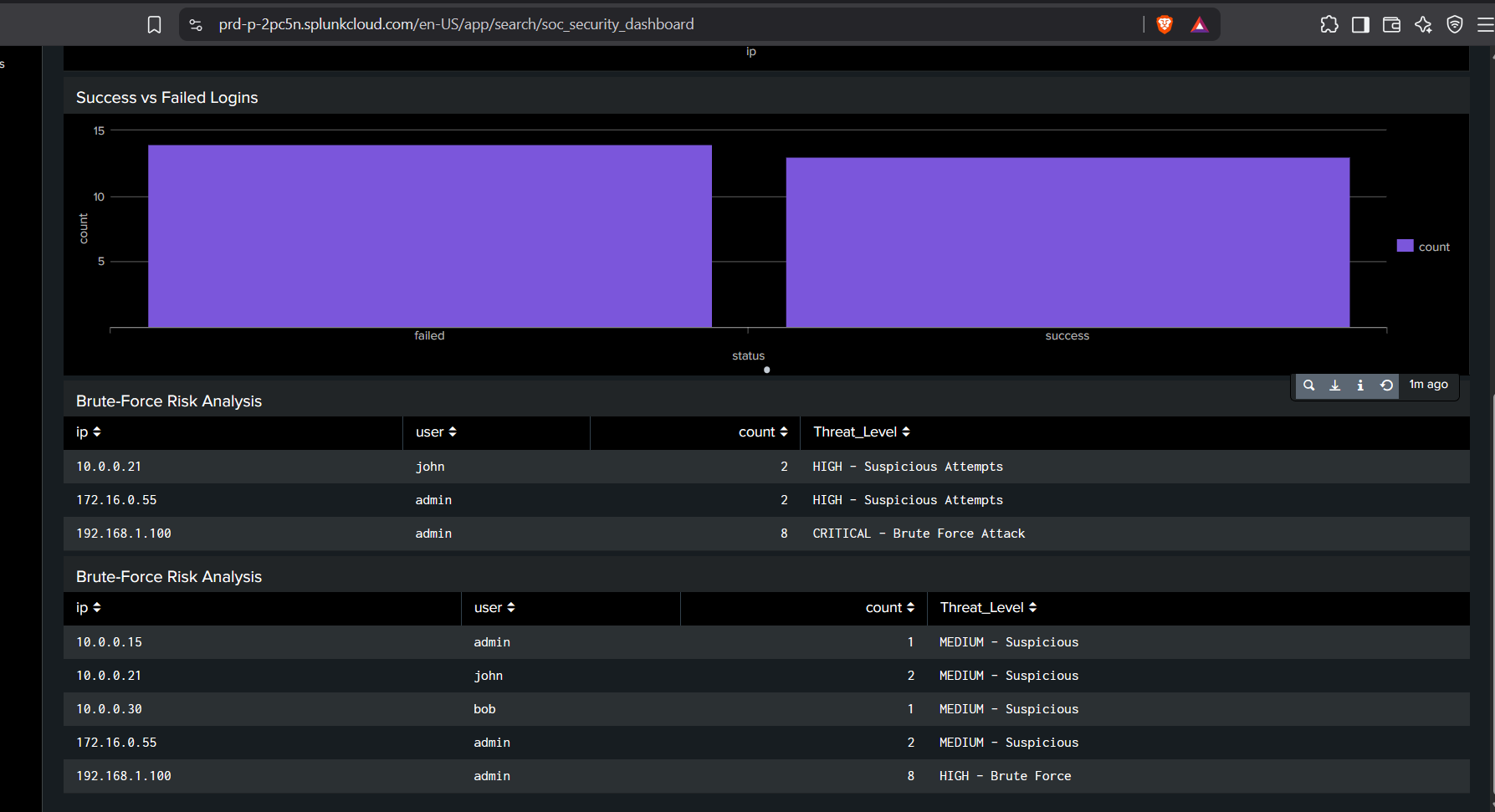This screenshot has width=1495, height=812.
Task: Click 'failed' axis label on chart
Action: [x=429, y=335]
